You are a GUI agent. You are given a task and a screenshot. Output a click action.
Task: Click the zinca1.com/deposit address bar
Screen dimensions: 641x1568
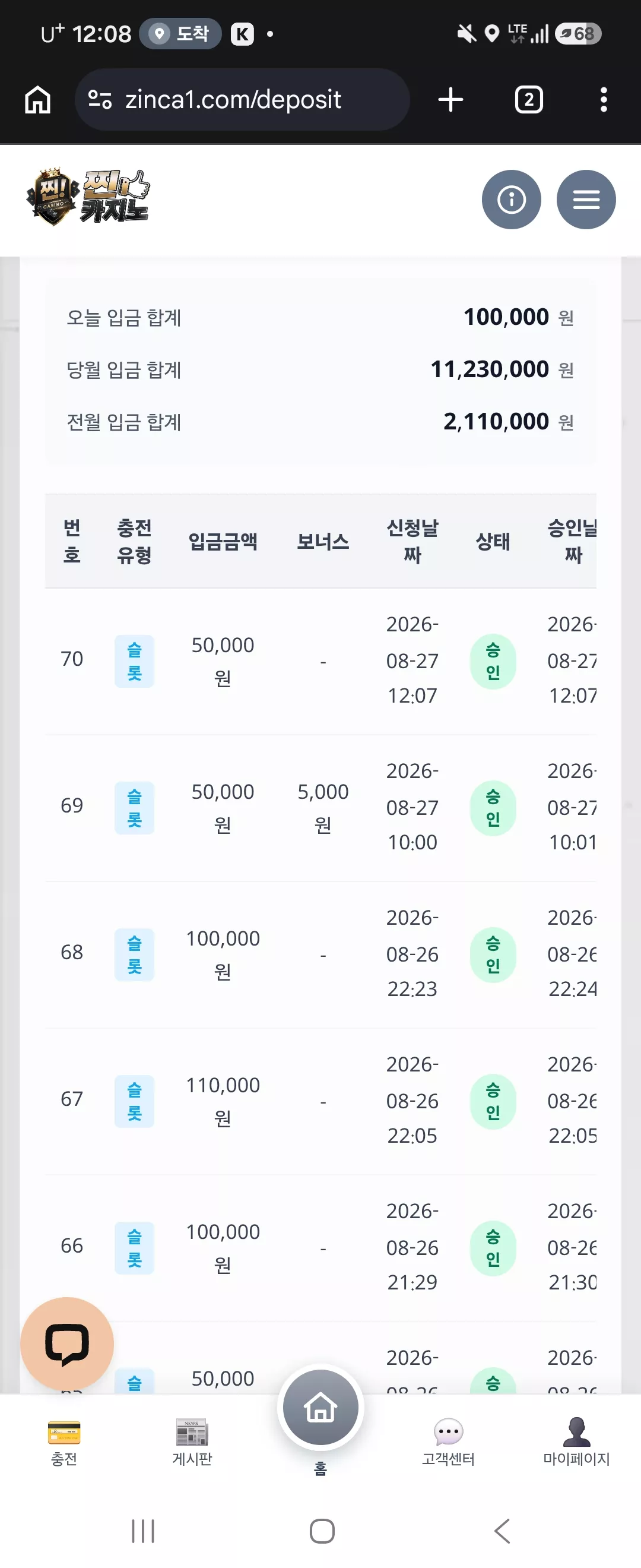[x=242, y=99]
